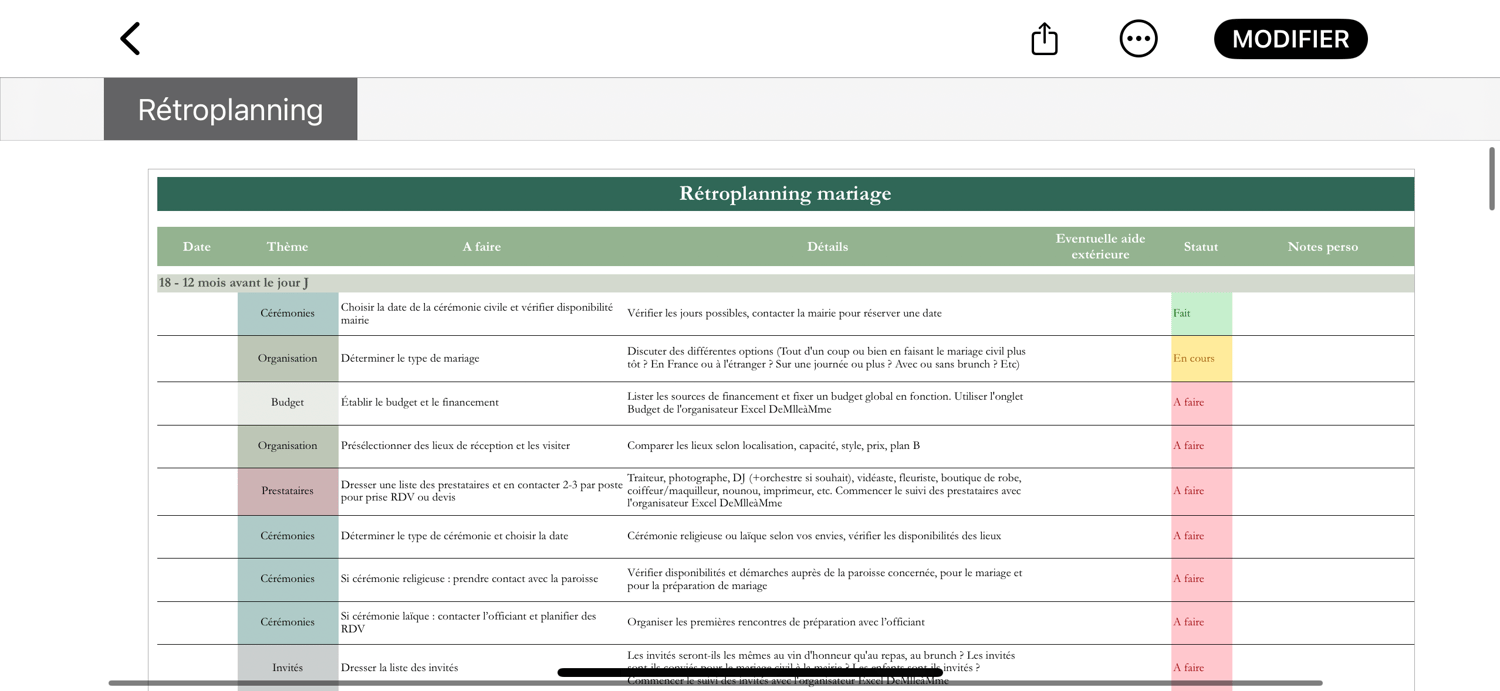The image size is (1500, 691).
Task: Select 'Discuter des différentes options' details cell
Action: (827, 358)
